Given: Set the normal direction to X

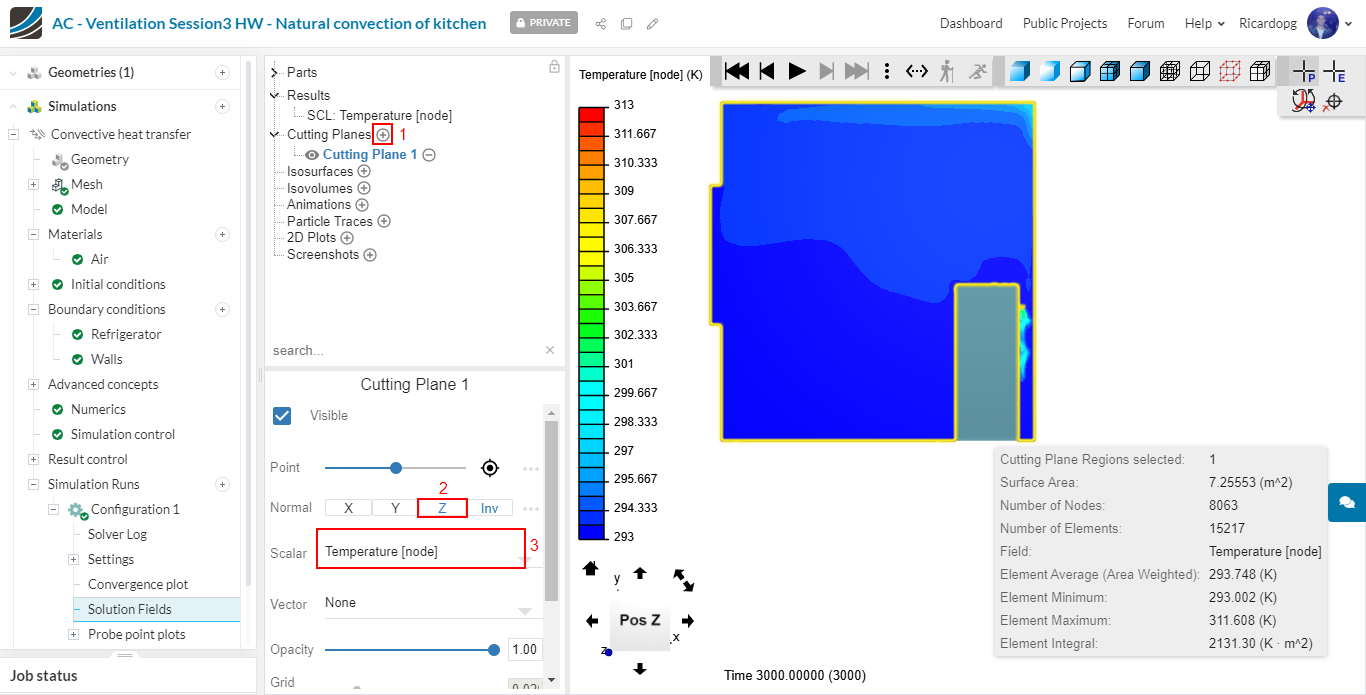Looking at the screenshot, I should pyautogui.click(x=348, y=508).
